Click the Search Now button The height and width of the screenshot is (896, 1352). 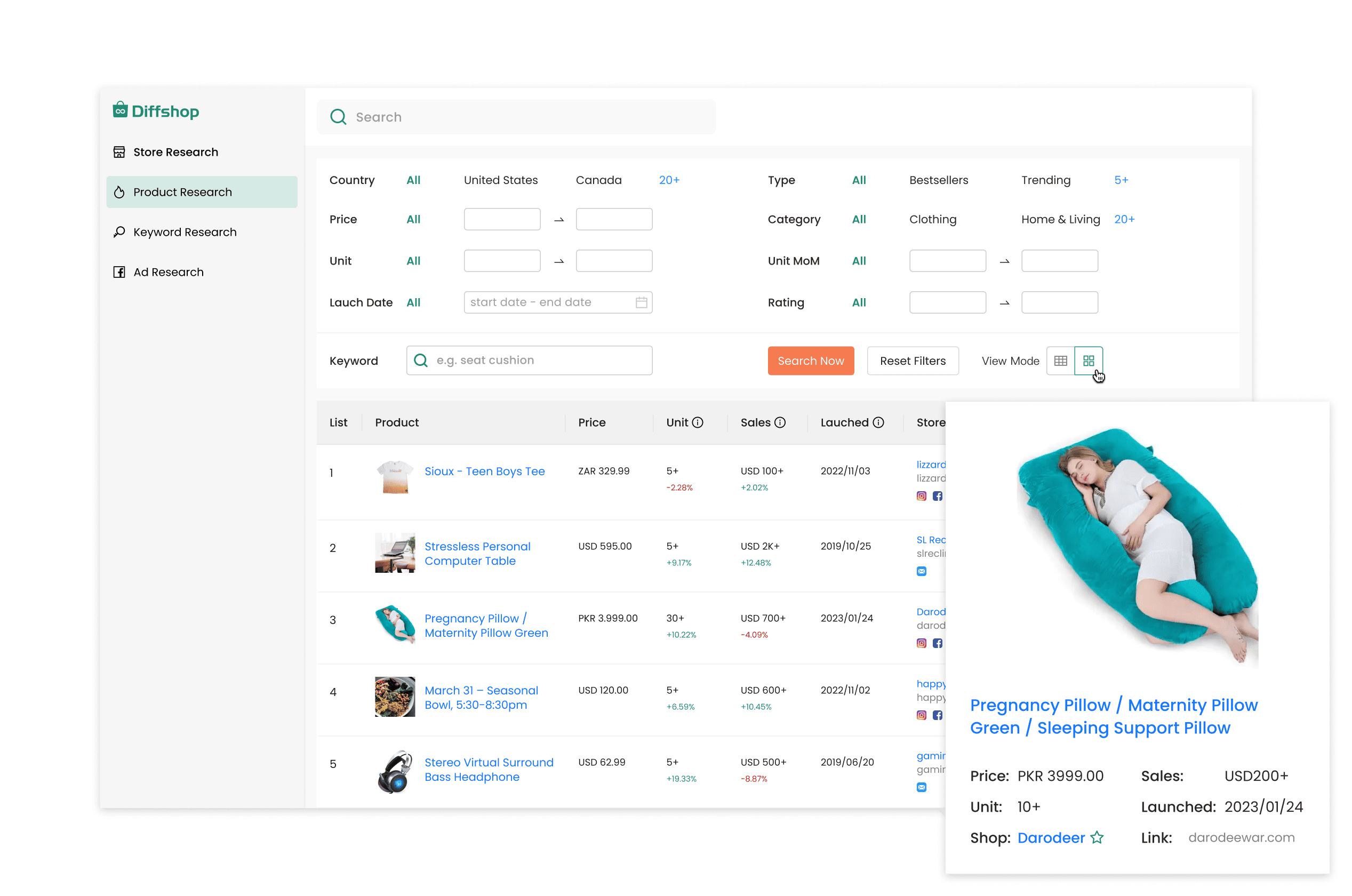click(810, 361)
